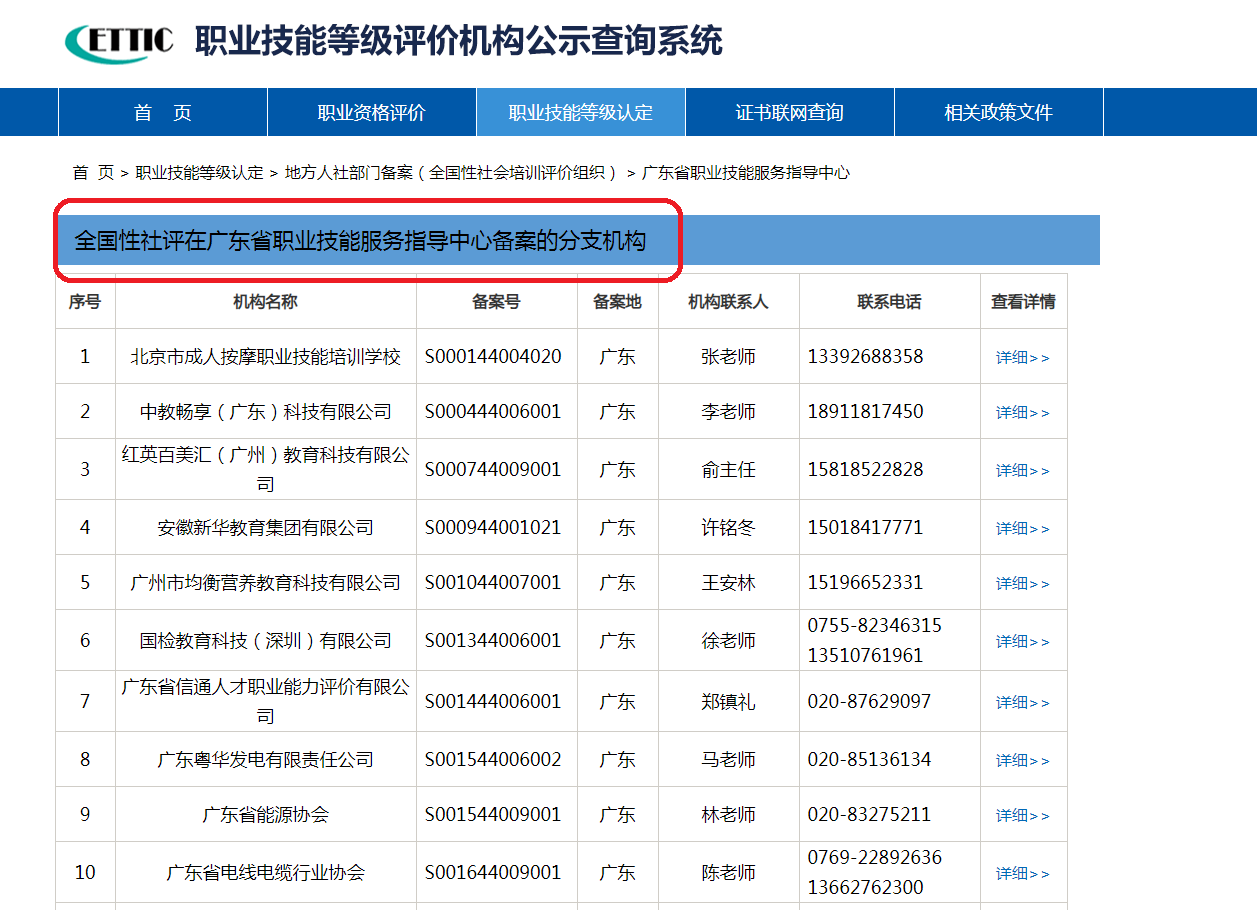Click the organization name 广东省能源协会
The width and height of the screenshot is (1257, 910).
click(266, 815)
